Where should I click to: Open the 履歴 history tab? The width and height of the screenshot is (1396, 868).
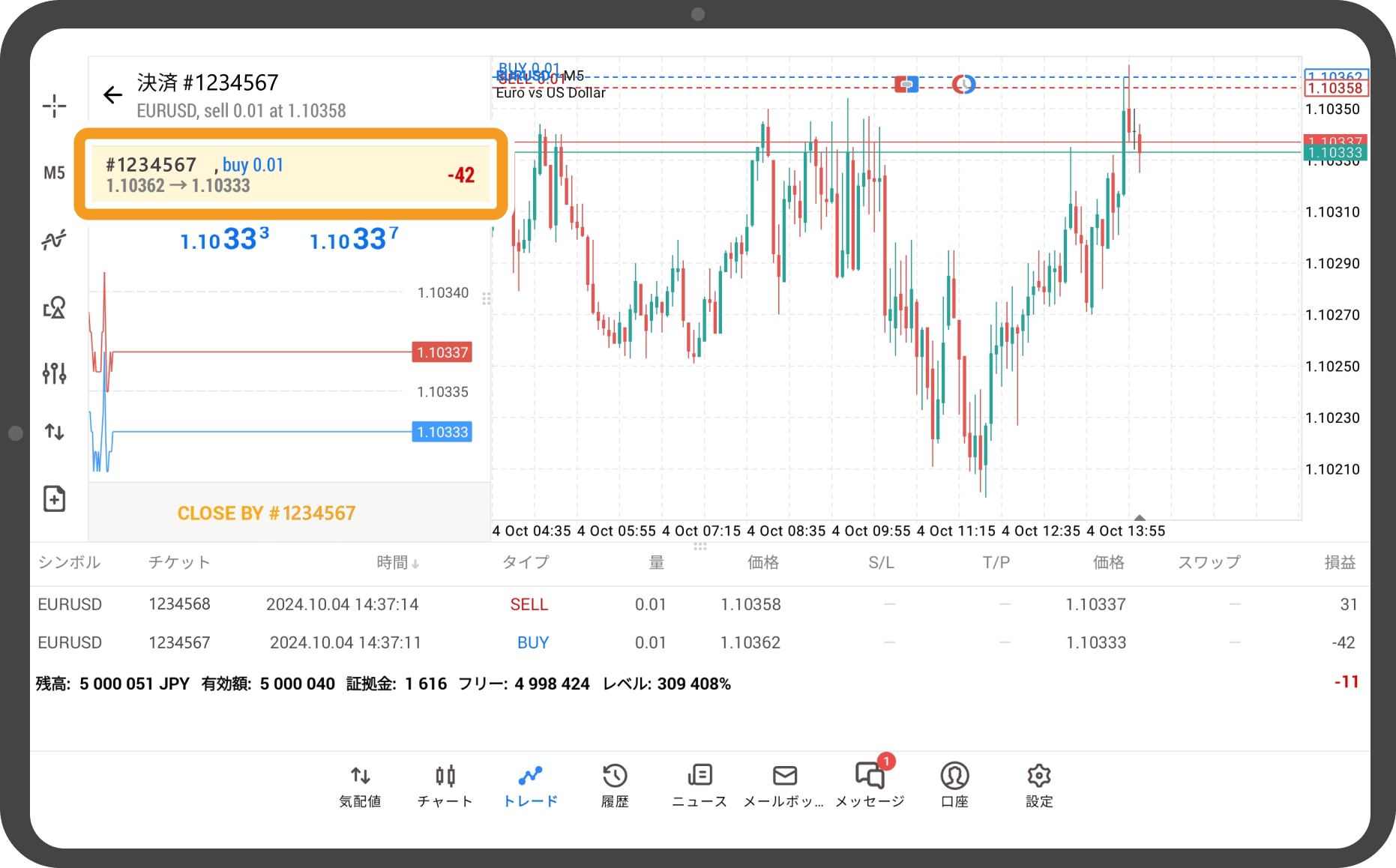pos(615,786)
